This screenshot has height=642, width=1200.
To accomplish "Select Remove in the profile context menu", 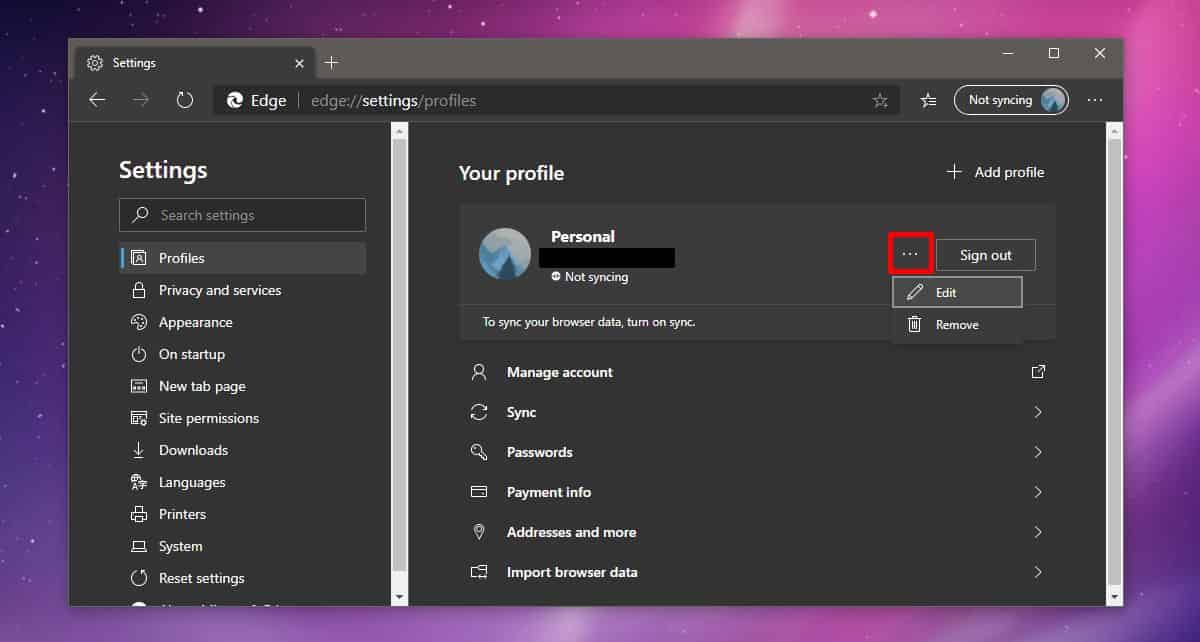I will coord(957,324).
